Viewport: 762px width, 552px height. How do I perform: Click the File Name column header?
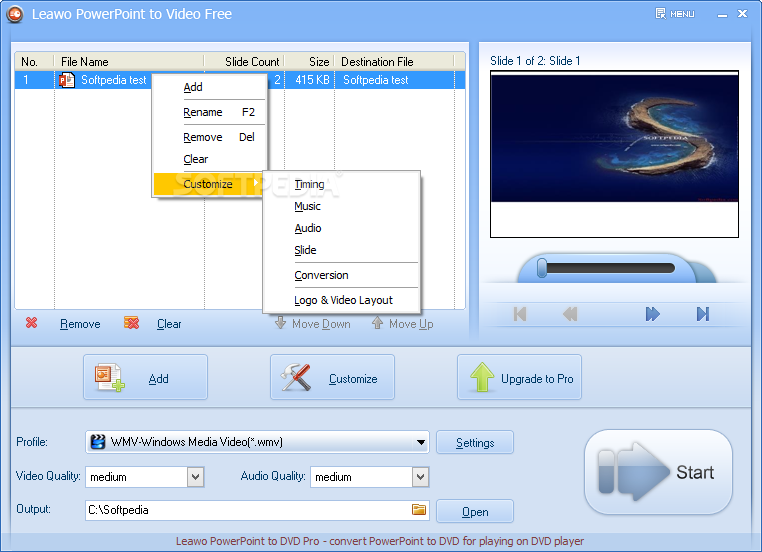[x=129, y=62]
